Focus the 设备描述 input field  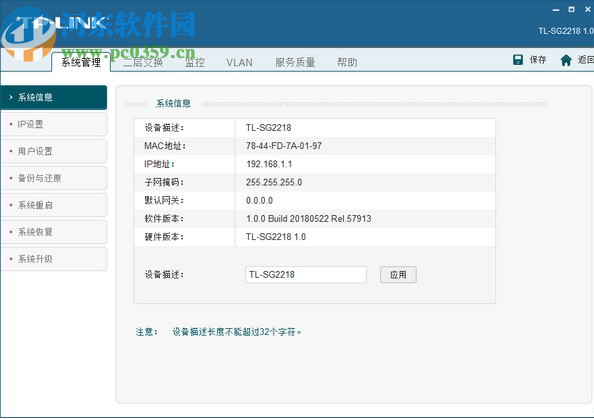coord(306,275)
